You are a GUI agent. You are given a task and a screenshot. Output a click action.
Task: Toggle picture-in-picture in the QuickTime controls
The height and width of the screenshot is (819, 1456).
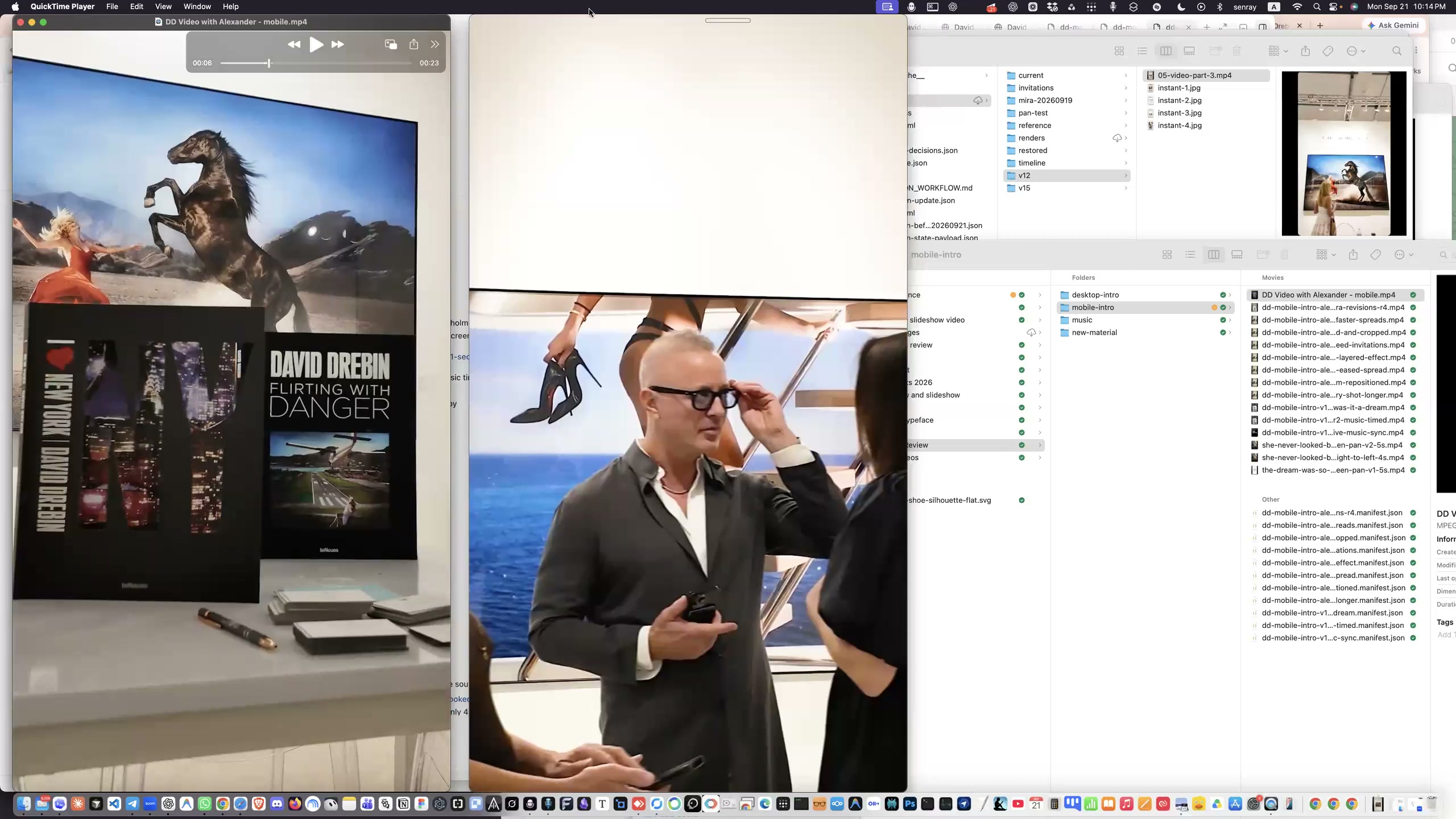tap(391, 44)
